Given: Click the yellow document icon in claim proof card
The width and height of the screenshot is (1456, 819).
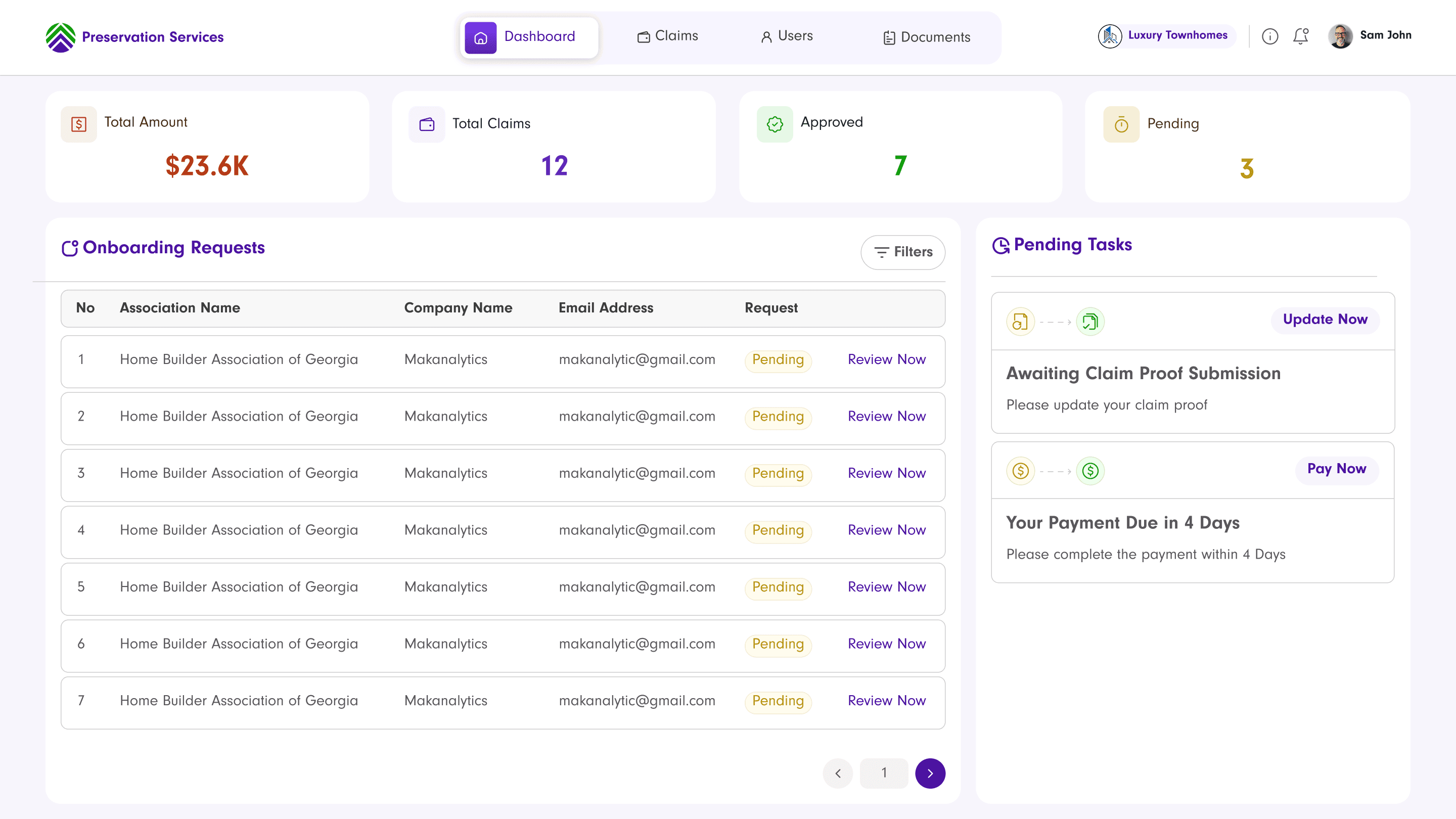Looking at the screenshot, I should click(1020, 322).
